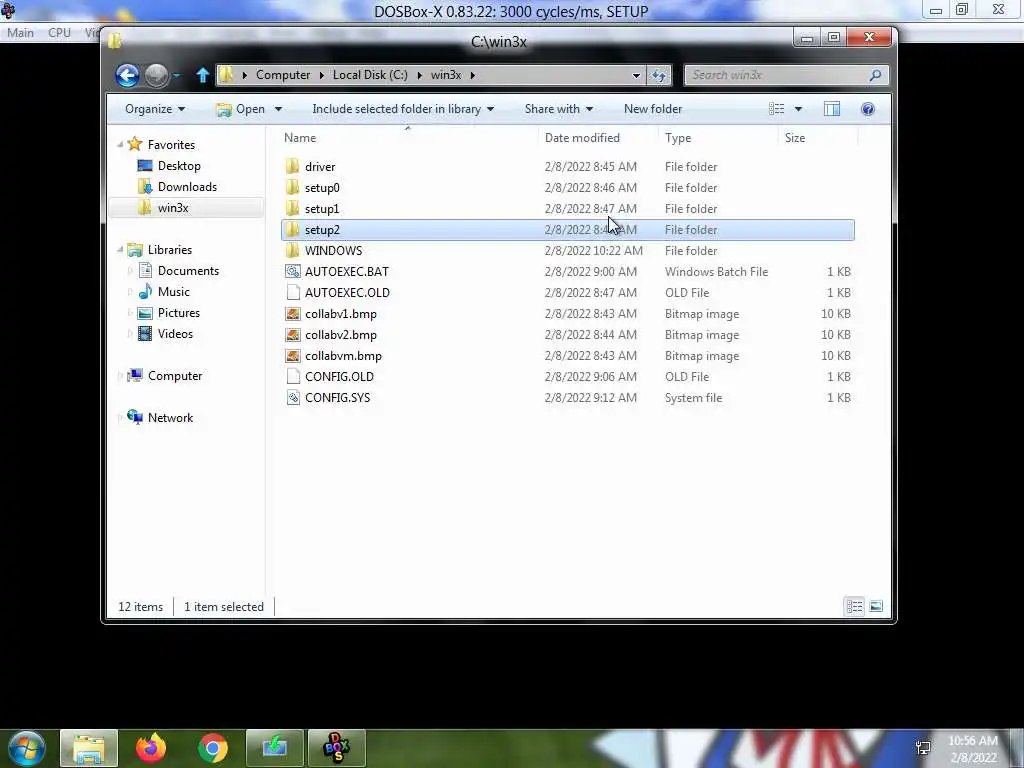
Task: Open the CPU menu in DOSBox-X
Action: click(x=59, y=33)
